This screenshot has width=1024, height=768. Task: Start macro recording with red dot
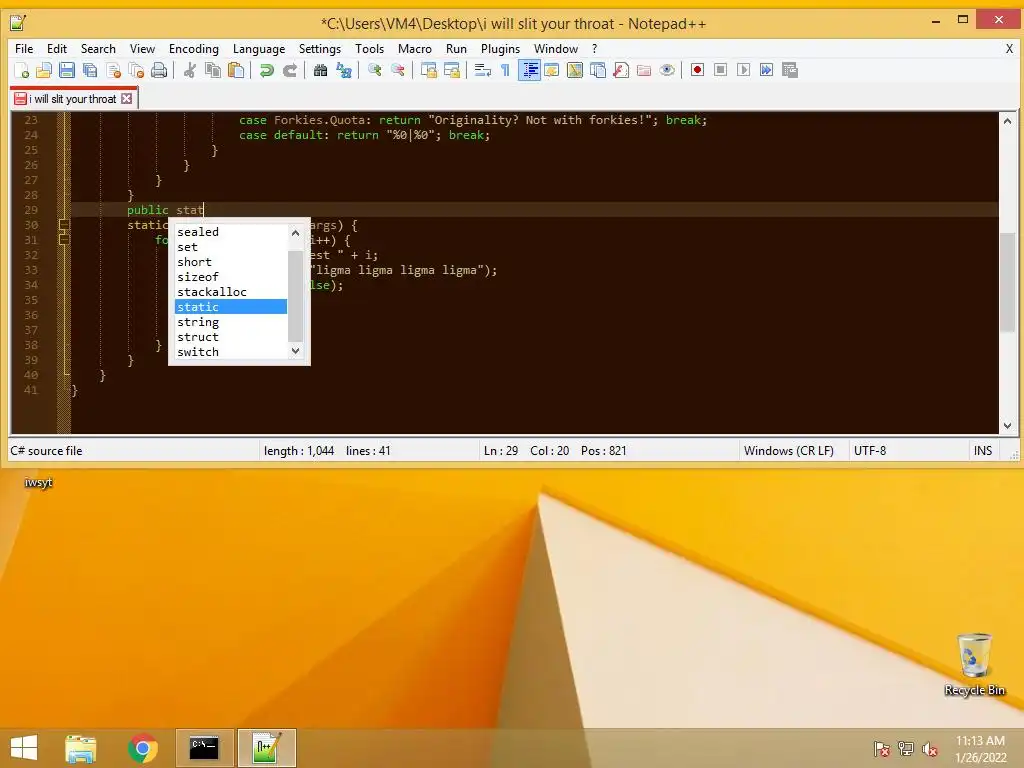tap(697, 70)
